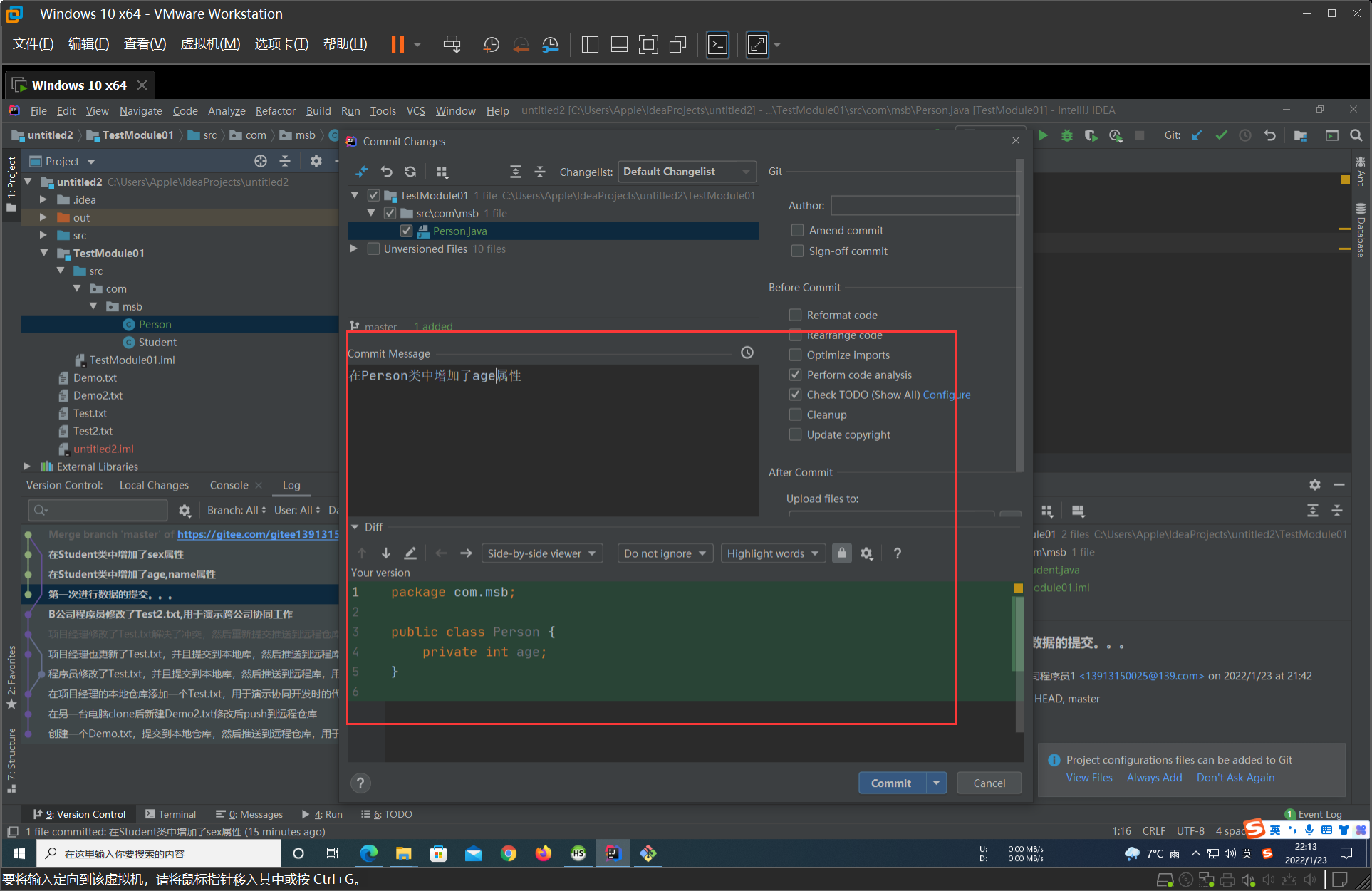Click the Diff help question mark icon

pyautogui.click(x=898, y=553)
